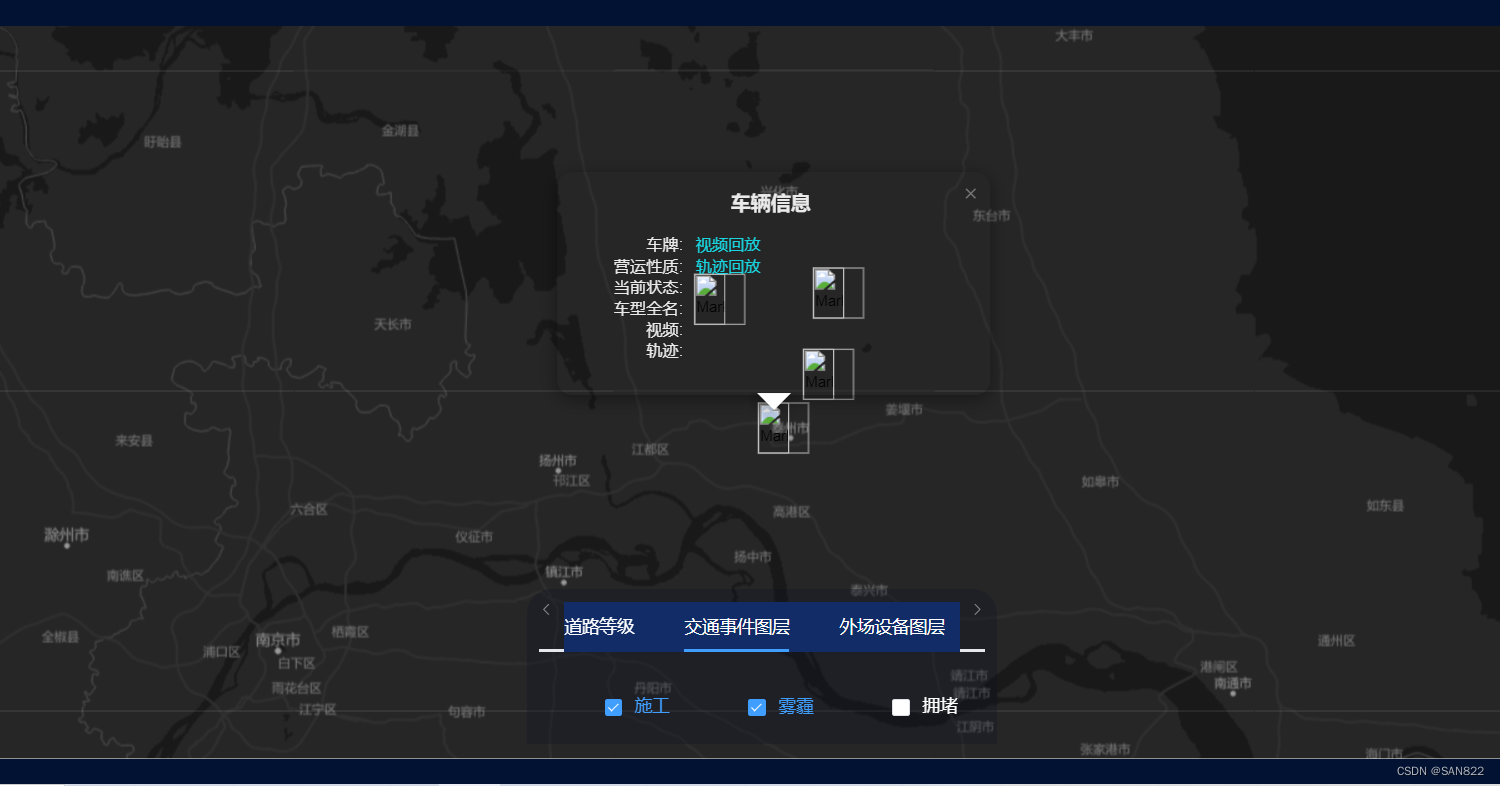Disable the 雾霾 layer checkbox
This screenshot has height=786, width=1500.
click(x=757, y=707)
